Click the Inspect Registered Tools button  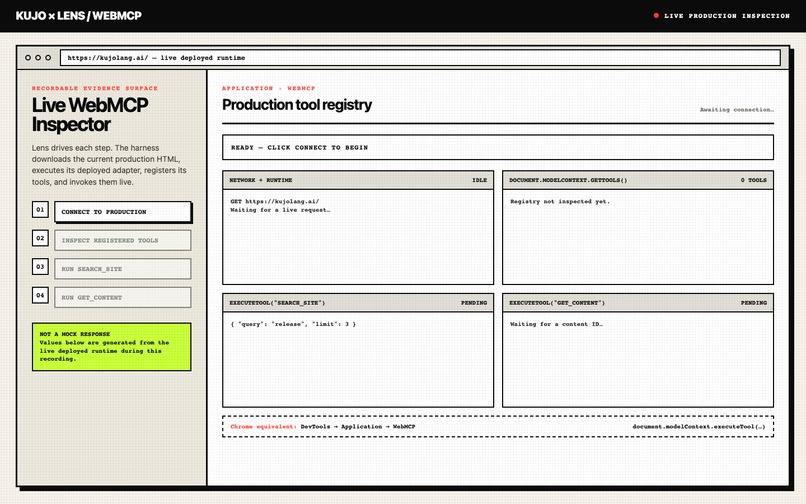click(x=123, y=240)
